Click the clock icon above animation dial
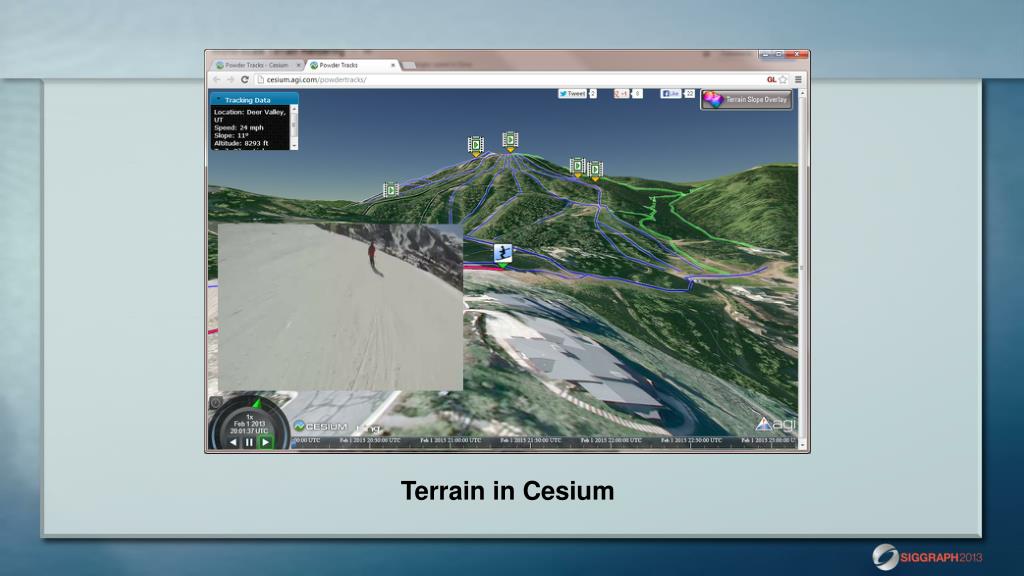This screenshot has width=1024, height=576. coord(216,403)
